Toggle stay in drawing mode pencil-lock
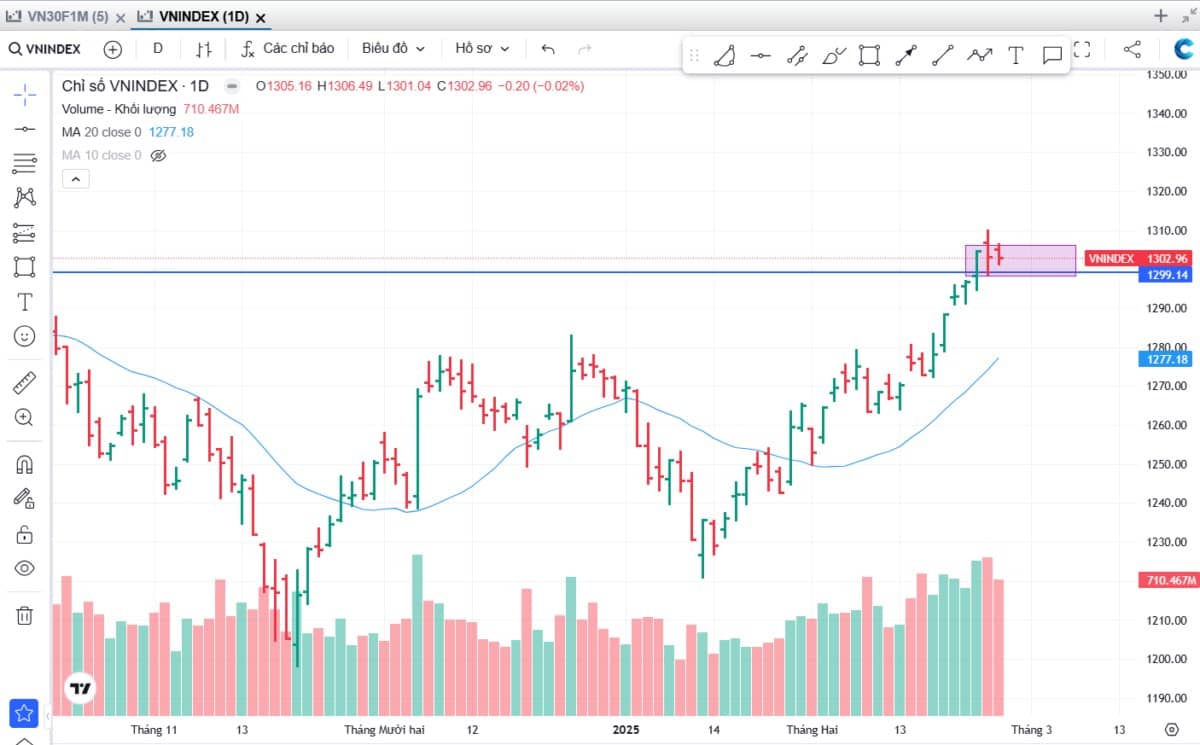 25,499
